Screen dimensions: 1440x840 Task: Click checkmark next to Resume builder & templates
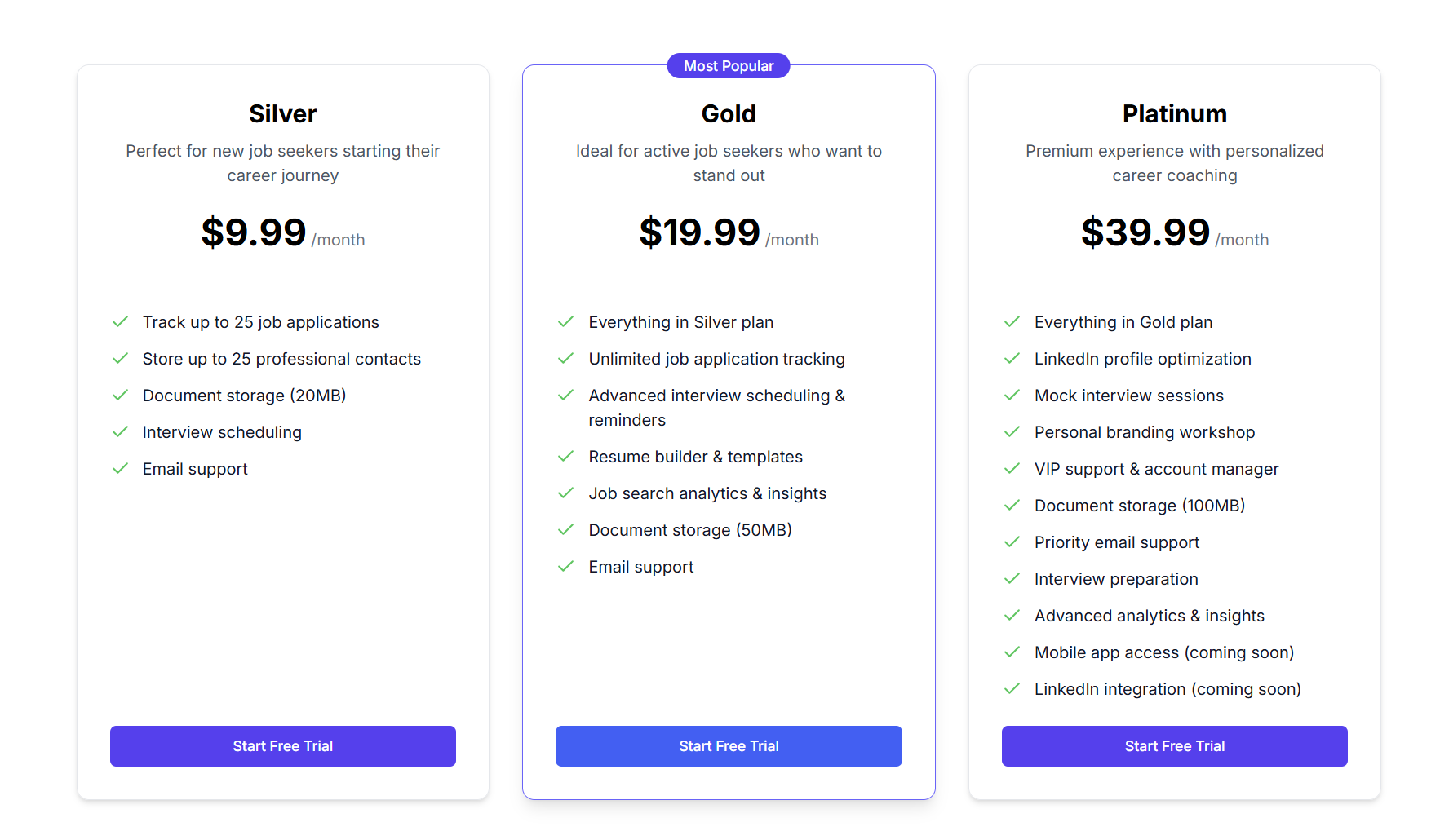point(565,457)
